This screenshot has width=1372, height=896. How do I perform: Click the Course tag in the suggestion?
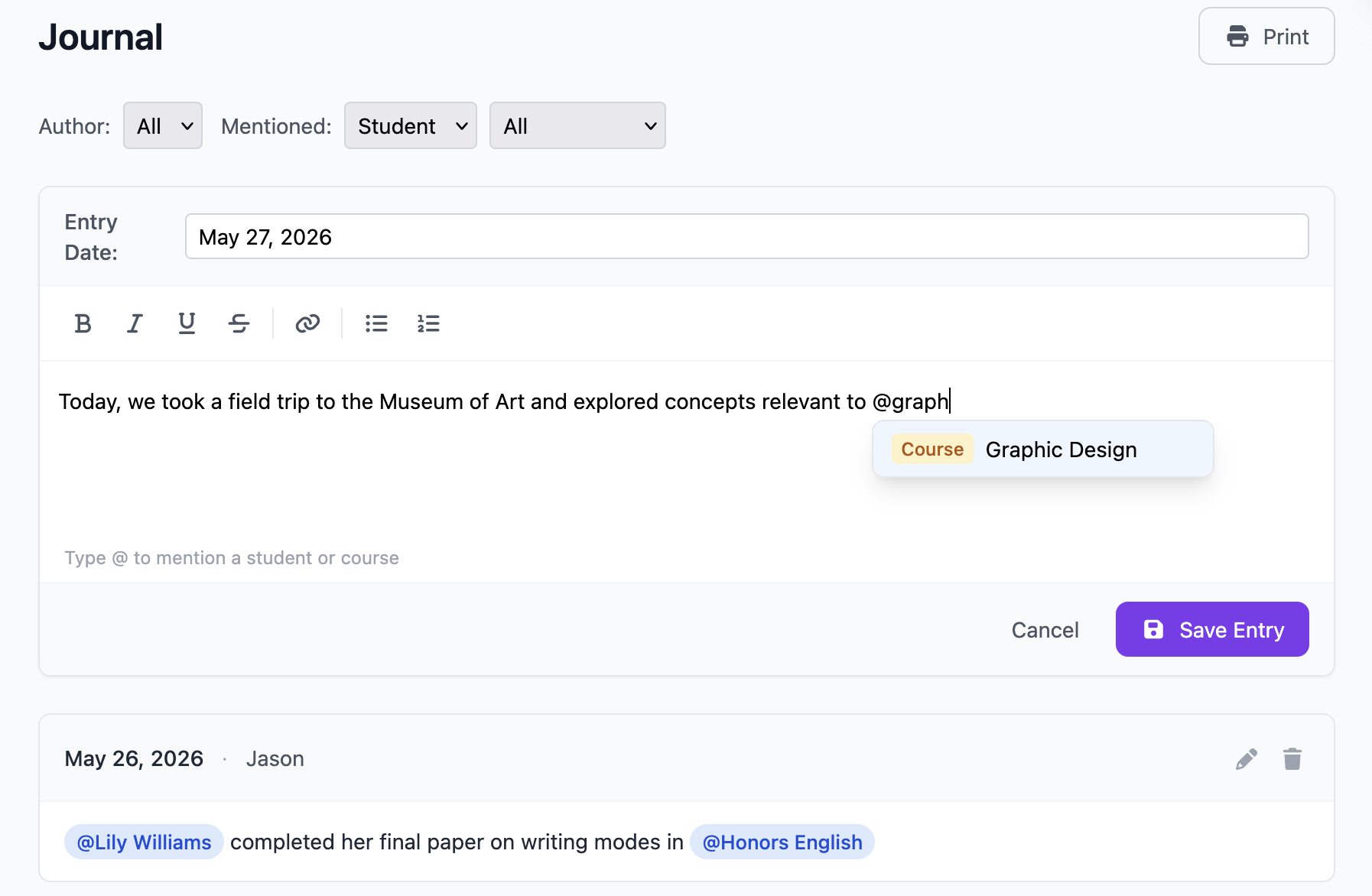932,449
